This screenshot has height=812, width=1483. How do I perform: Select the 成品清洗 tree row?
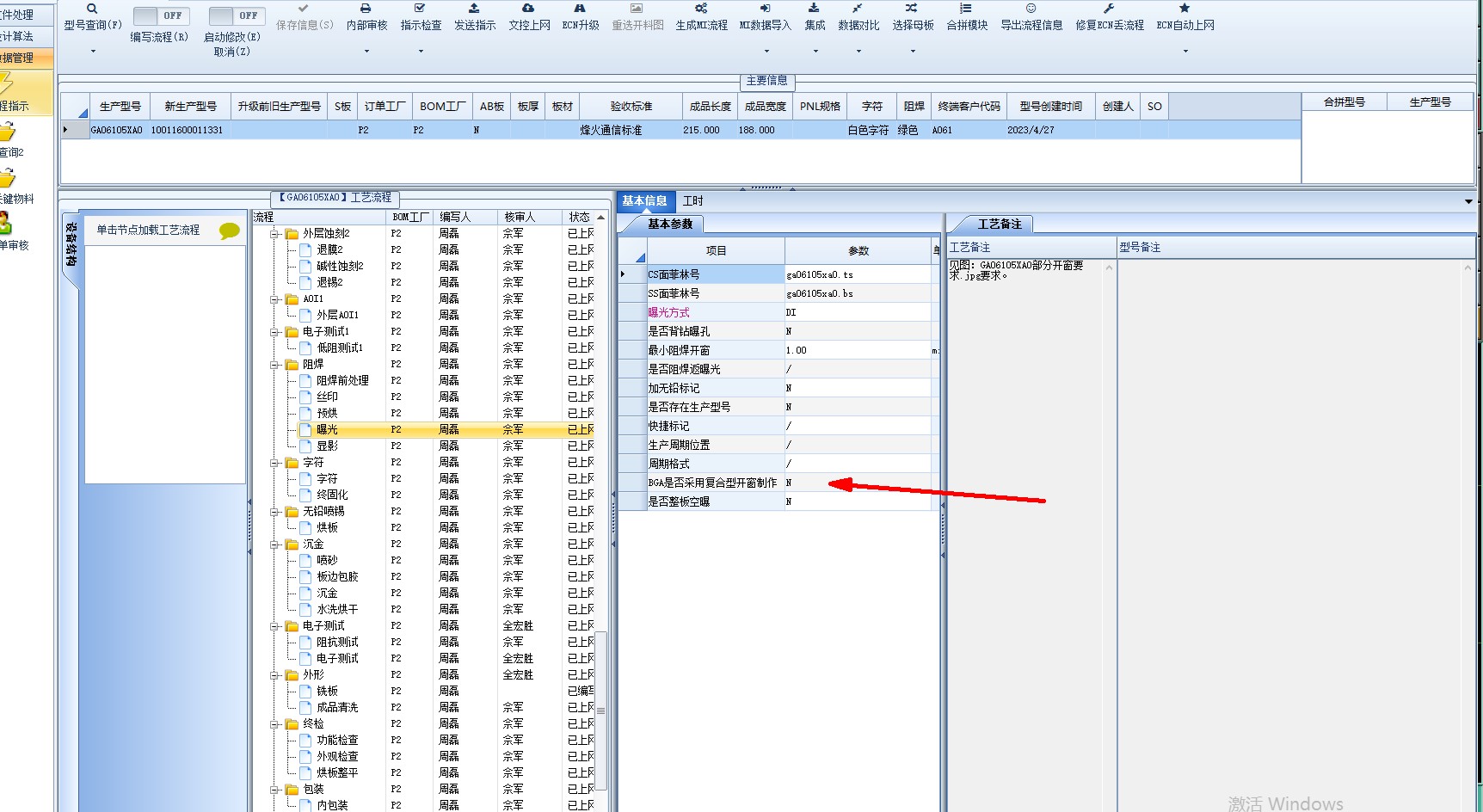click(446, 708)
